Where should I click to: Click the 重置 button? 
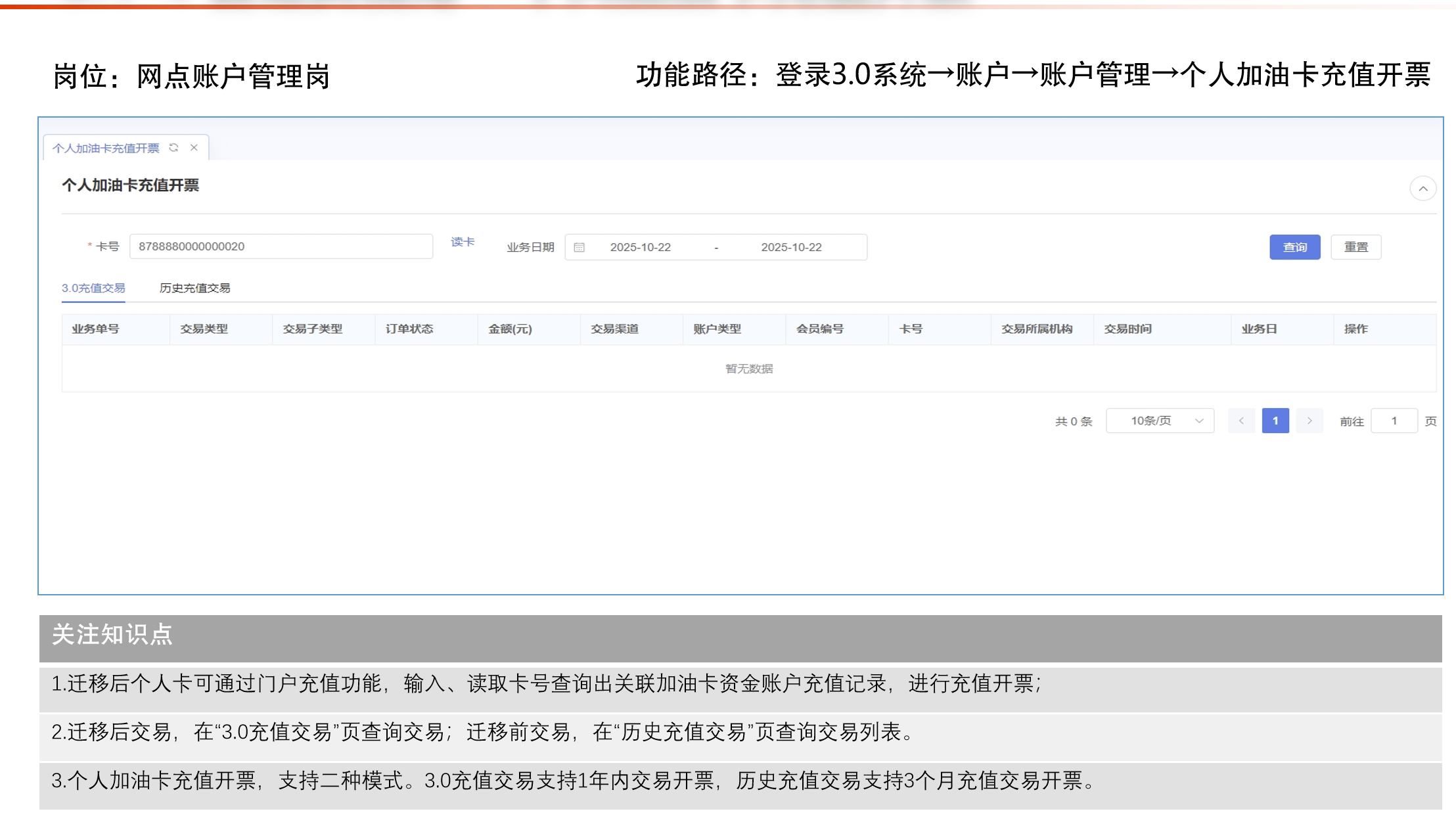pyautogui.click(x=1355, y=247)
